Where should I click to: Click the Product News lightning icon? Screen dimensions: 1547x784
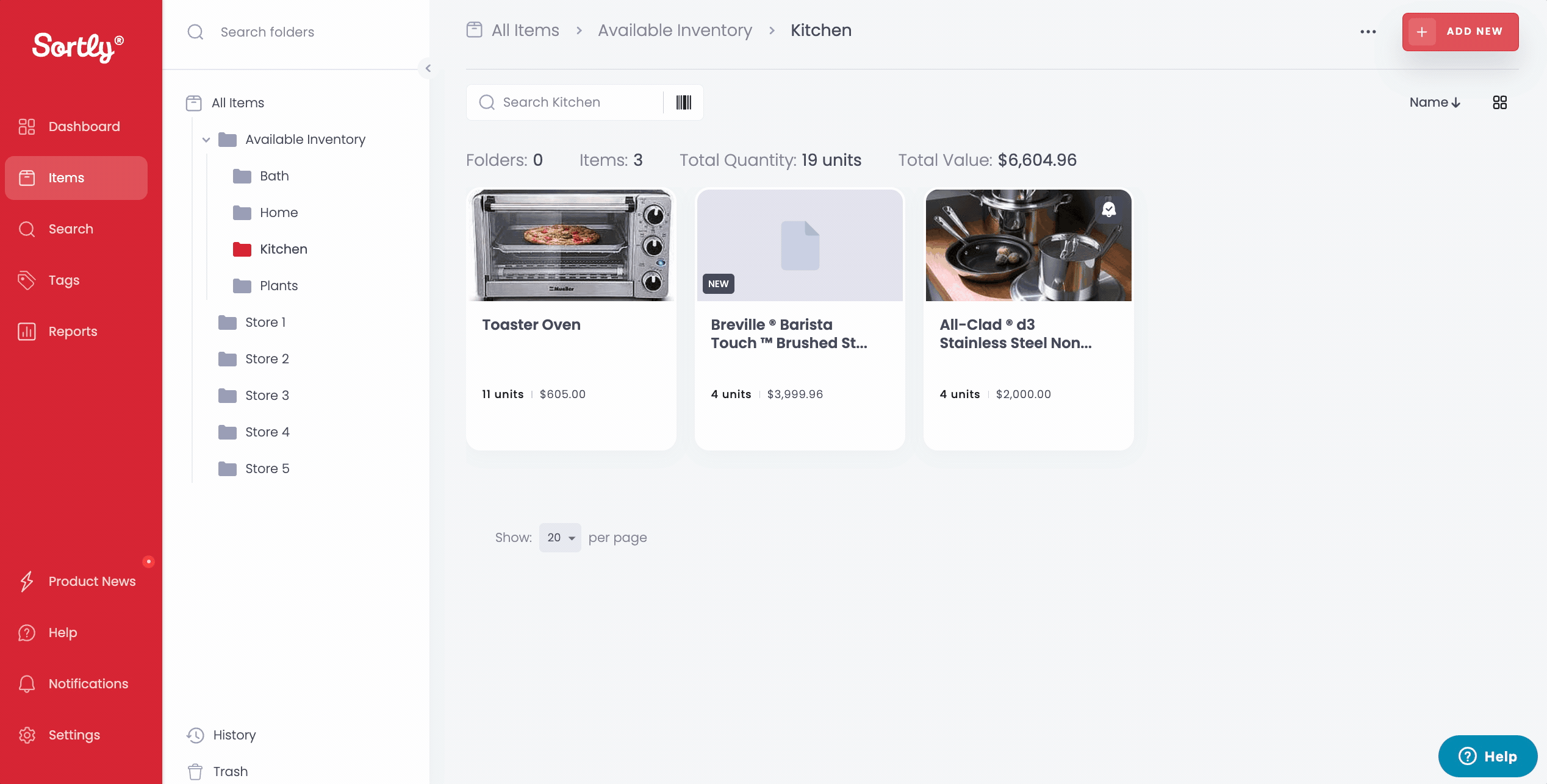pyautogui.click(x=27, y=581)
